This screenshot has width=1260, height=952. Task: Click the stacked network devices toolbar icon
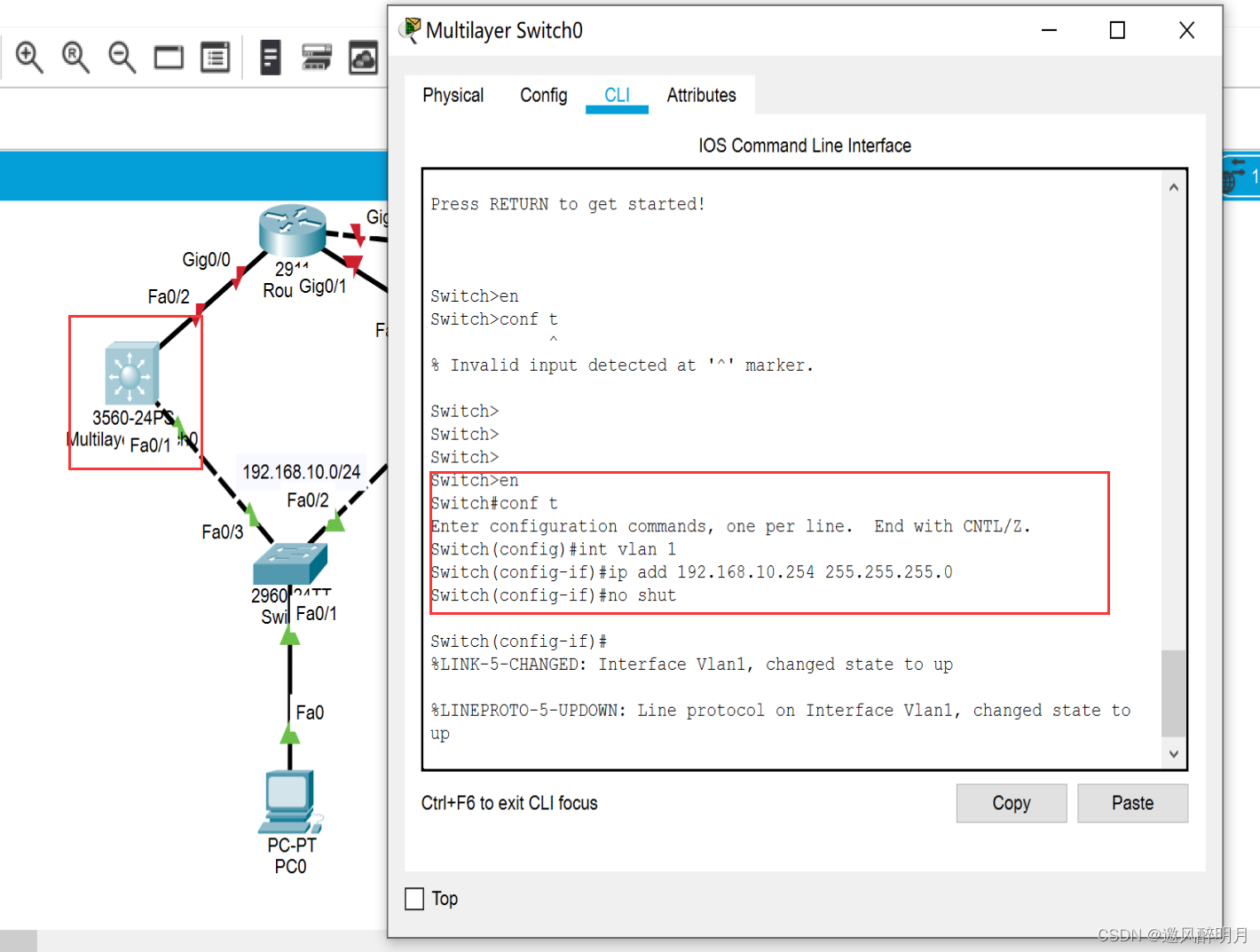(x=317, y=59)
